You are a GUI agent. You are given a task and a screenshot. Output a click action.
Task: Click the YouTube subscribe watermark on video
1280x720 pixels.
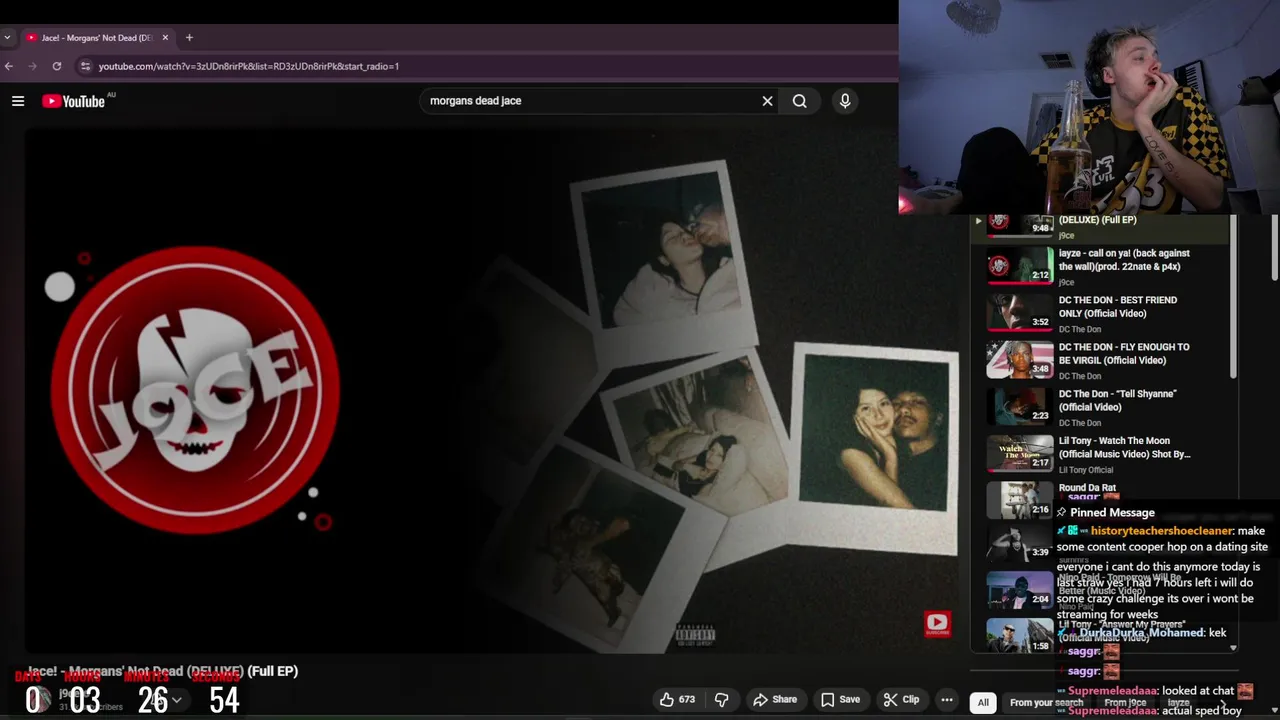[x=937, y=624]
